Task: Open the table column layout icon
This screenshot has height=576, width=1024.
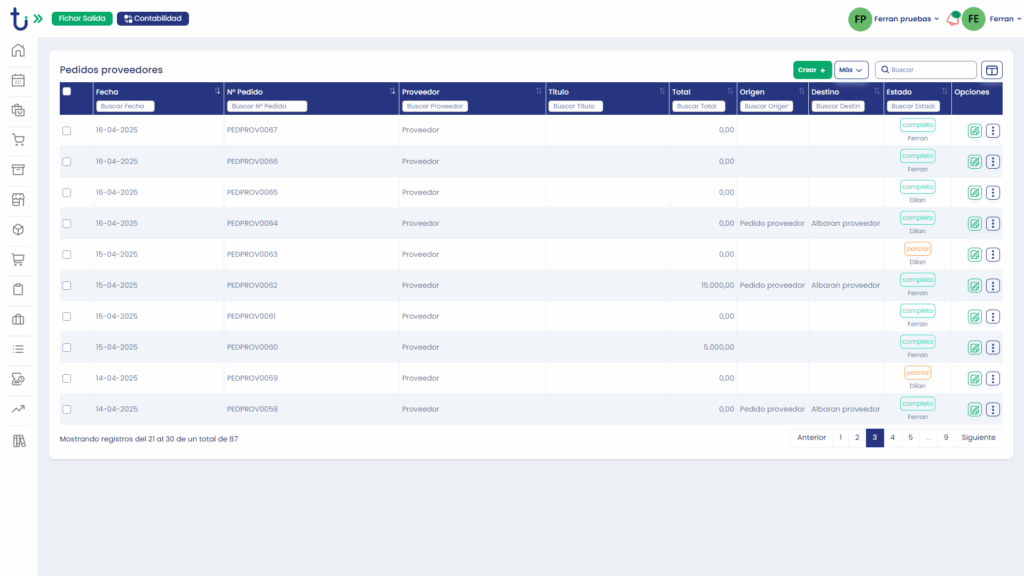Action: pos(991,70)
